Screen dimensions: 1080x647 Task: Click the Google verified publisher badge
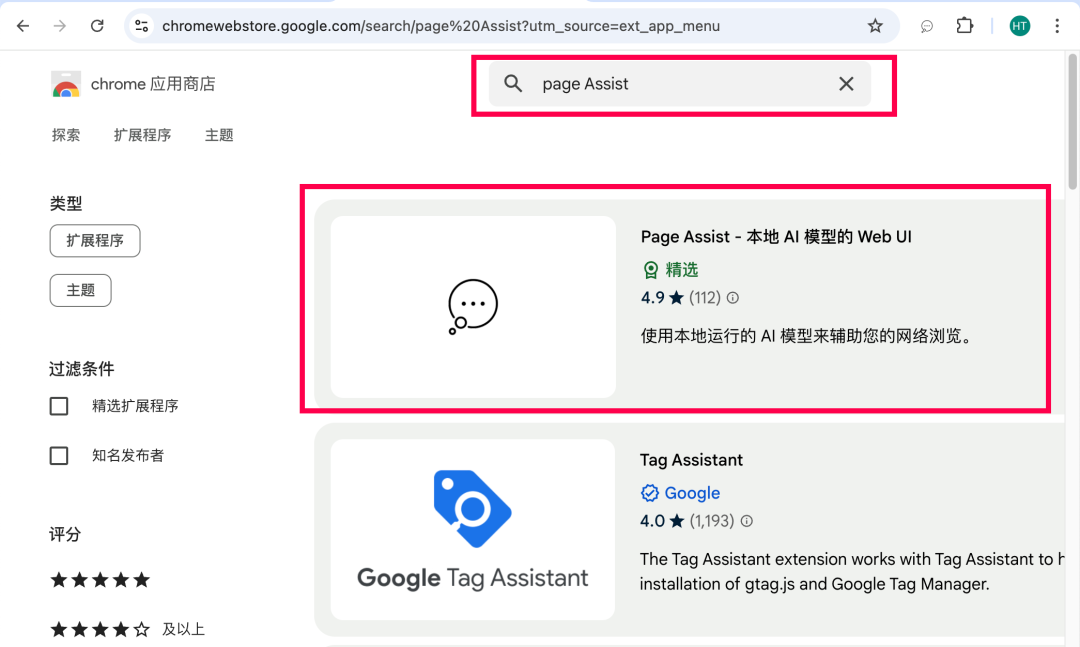point(650,493)
